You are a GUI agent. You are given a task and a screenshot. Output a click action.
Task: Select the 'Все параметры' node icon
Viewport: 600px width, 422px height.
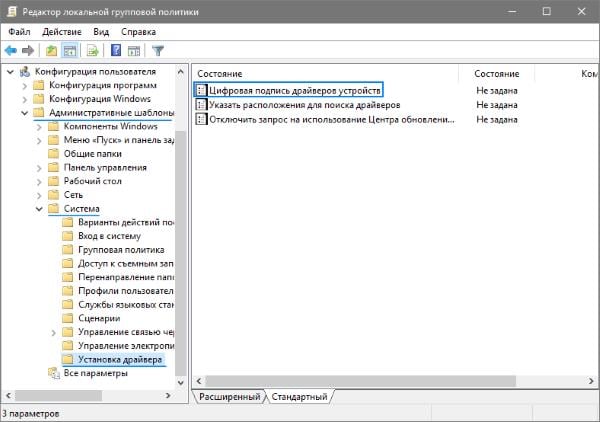tap(54, 373)
